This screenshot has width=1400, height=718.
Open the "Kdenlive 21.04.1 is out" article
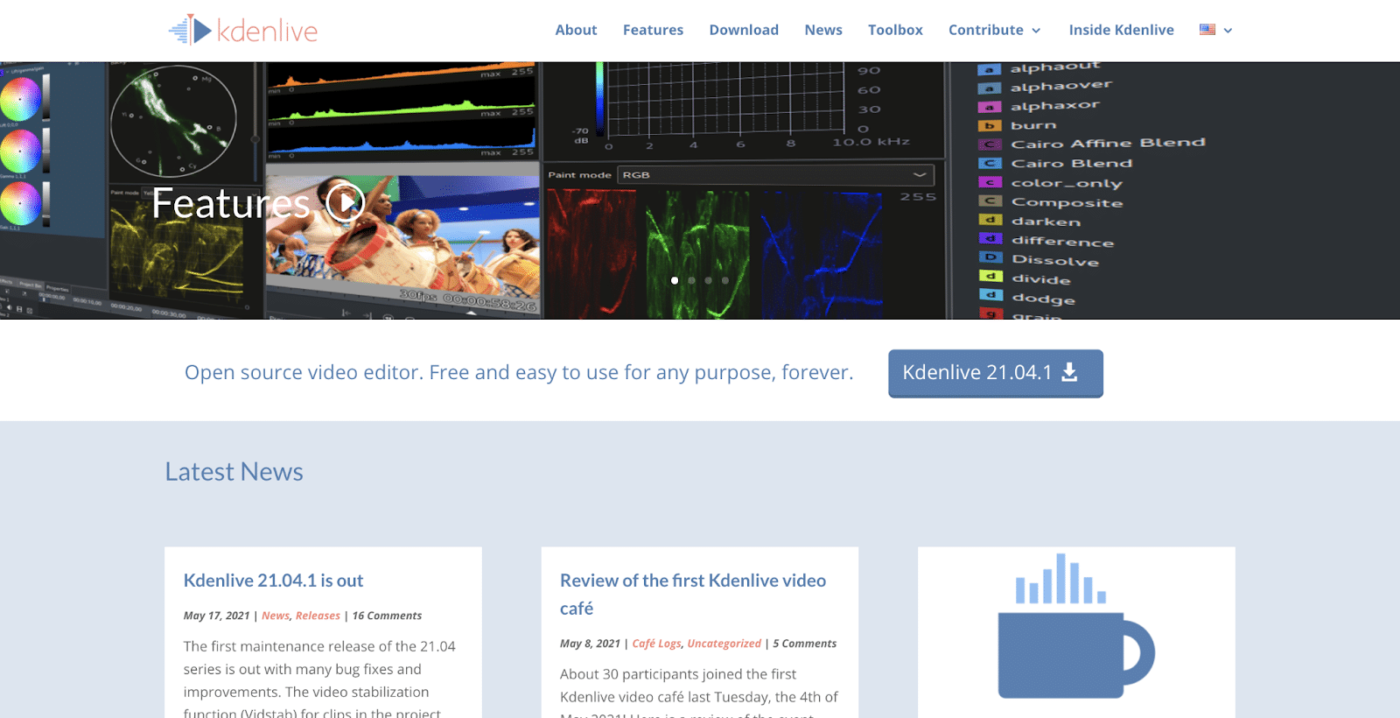pyautogui.click(x=273, y=580)
